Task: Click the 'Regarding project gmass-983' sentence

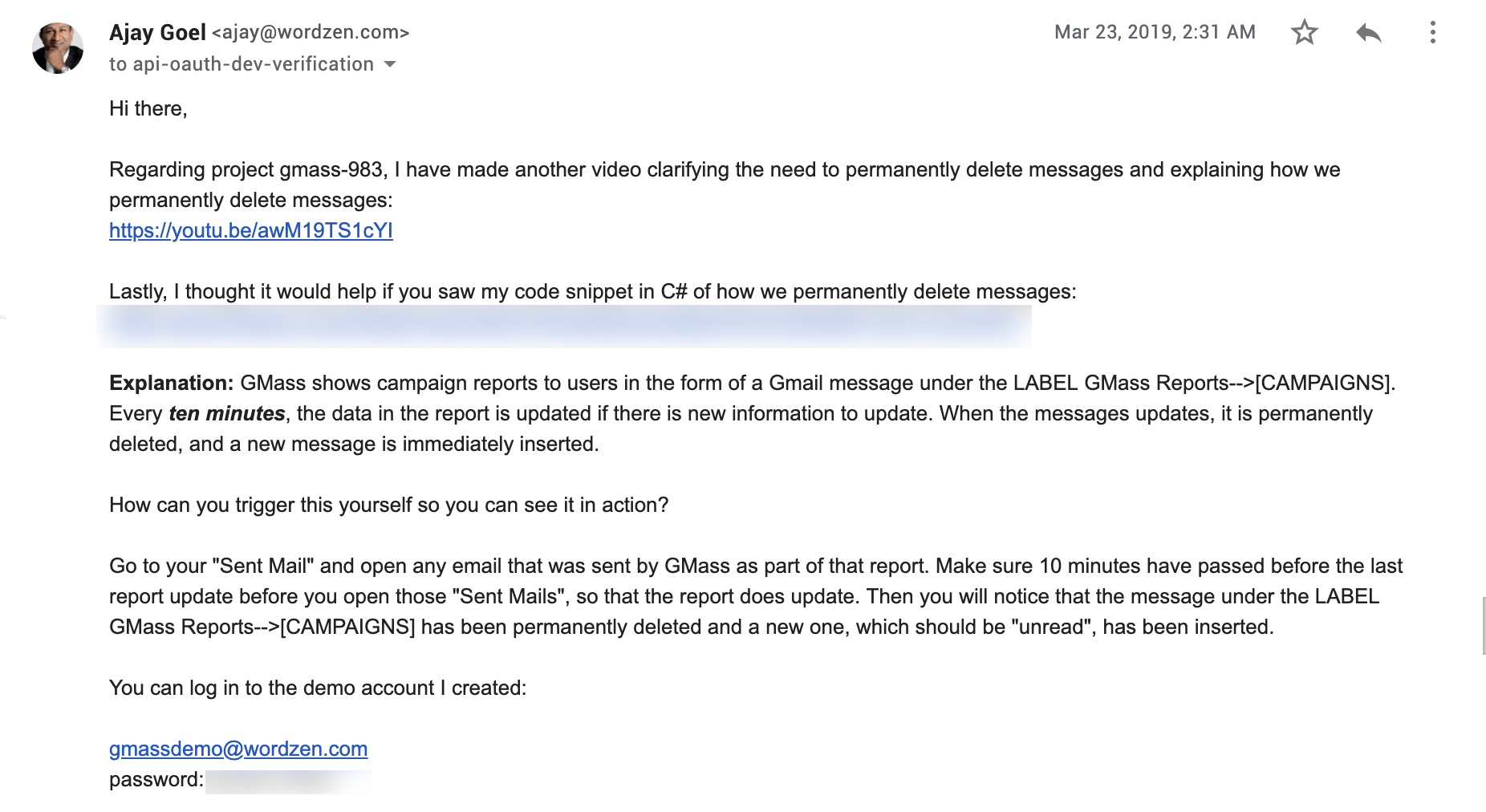Action: click(x=248, y=170)
